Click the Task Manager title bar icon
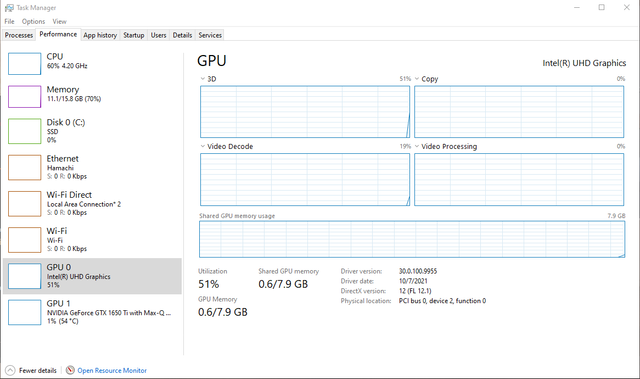 click(9, 8)
